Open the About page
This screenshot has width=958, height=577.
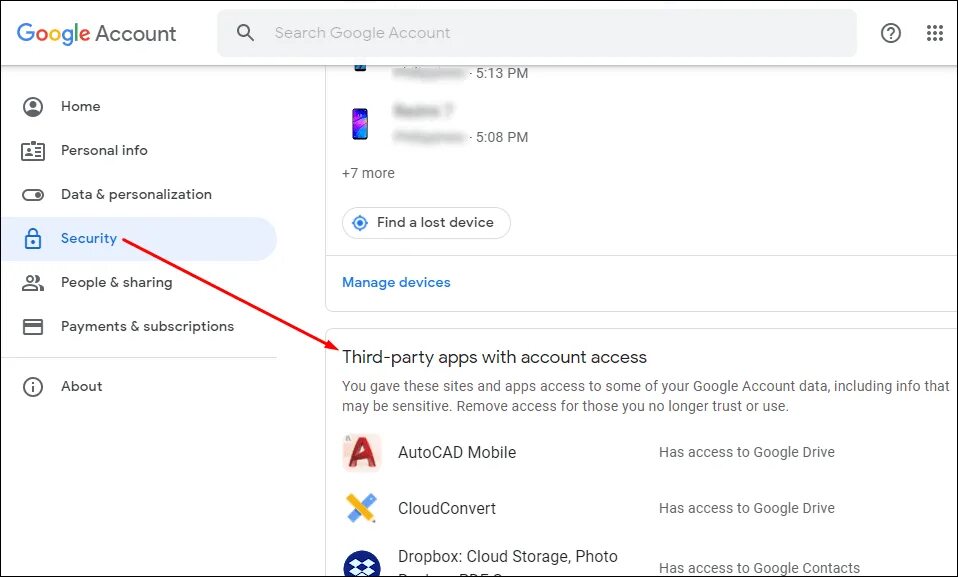pyautogui.click(x=81, y=387)
